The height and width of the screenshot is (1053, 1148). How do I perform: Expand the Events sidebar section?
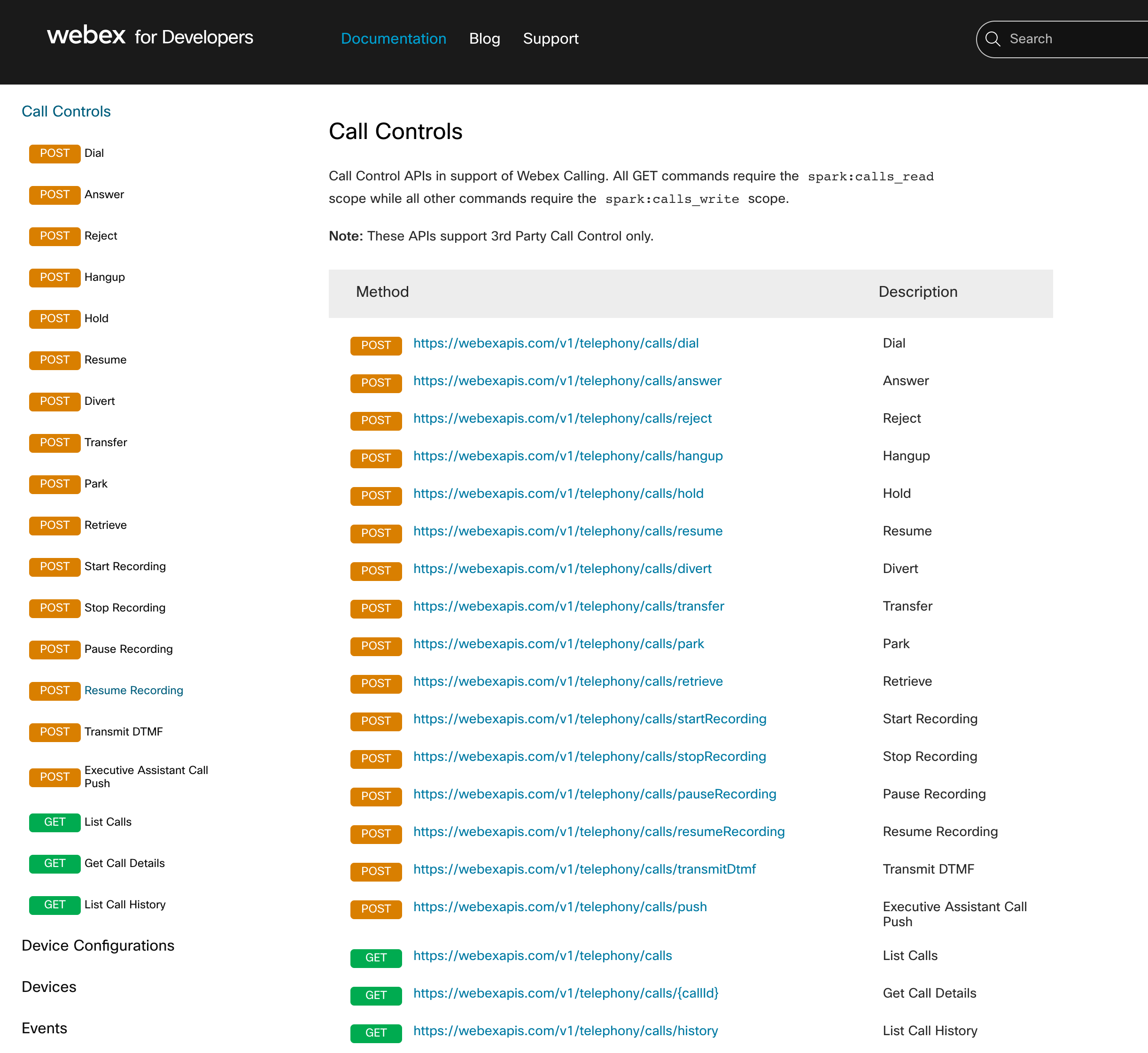pyautogui.click(x=45, y=1029)
